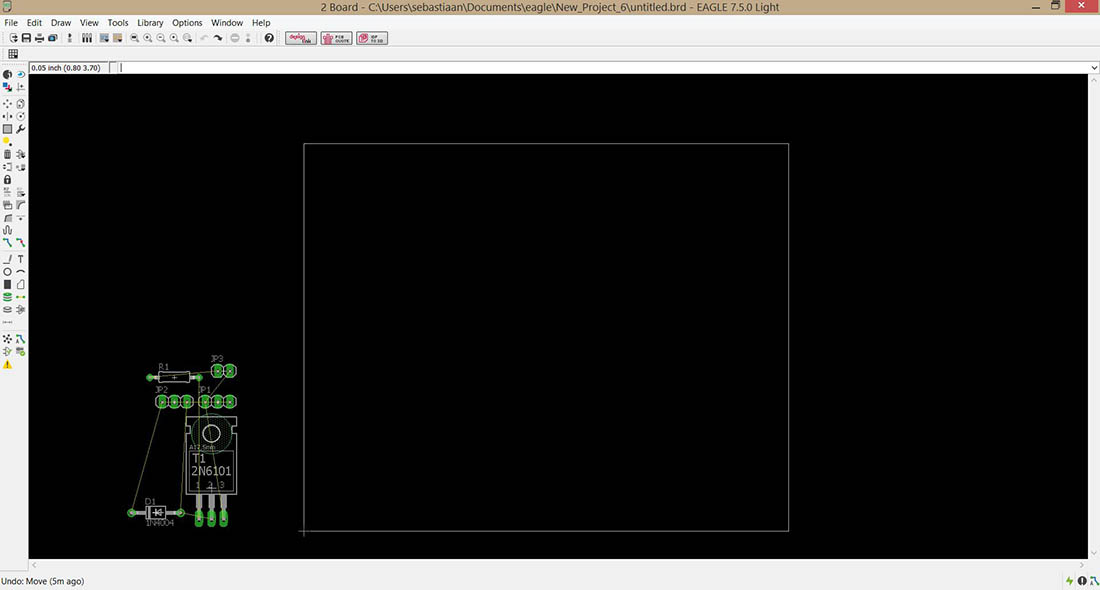Screen dimensions: 1100x590
Task: Select the D1 1N4004 diode component
Action: [x=156, y=513]
